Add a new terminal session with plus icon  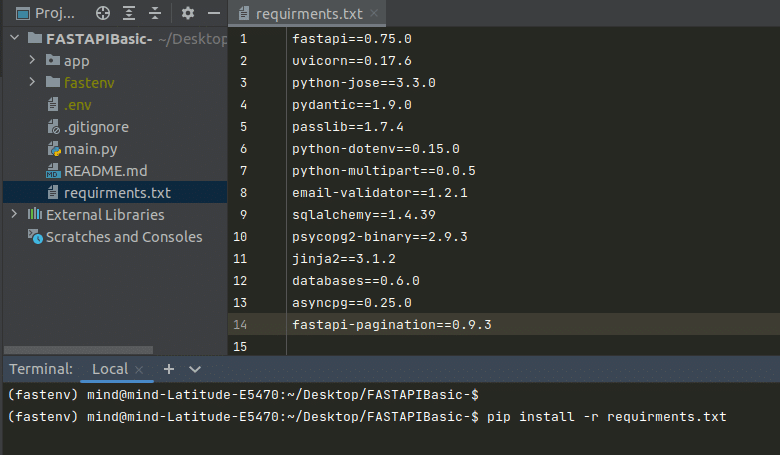click(x=169, y=369)
